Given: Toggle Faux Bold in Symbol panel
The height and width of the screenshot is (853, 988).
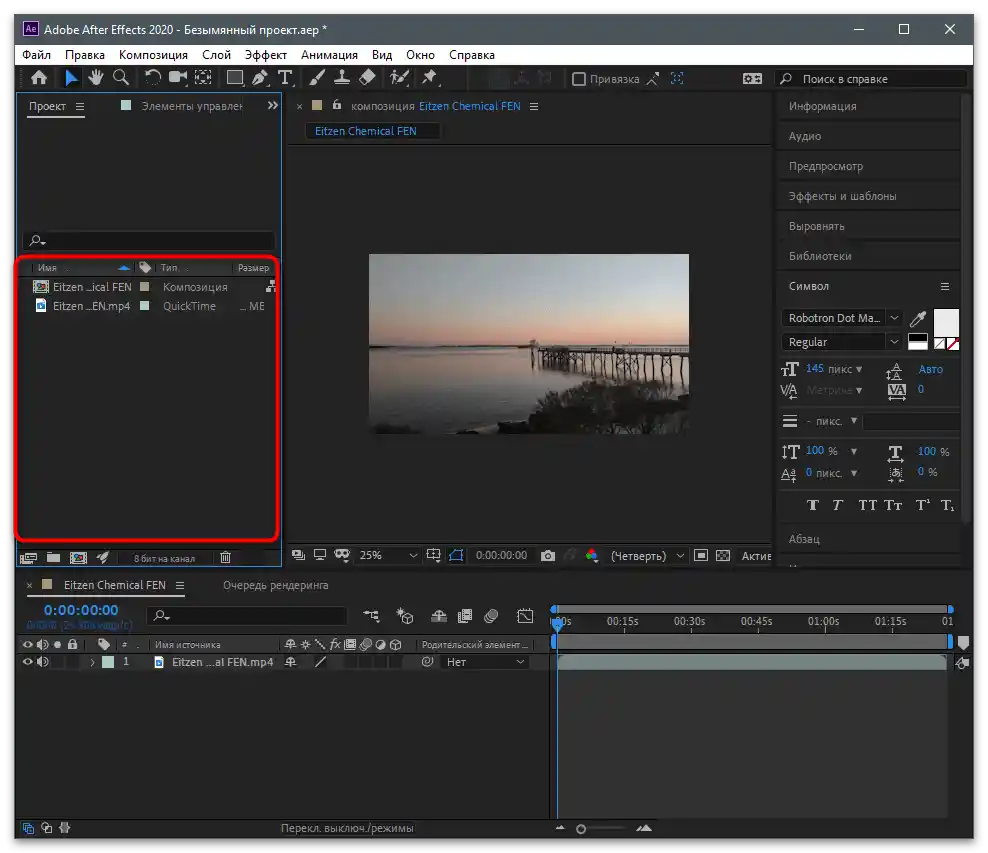Looking at the screenshot, I should 813,505.
